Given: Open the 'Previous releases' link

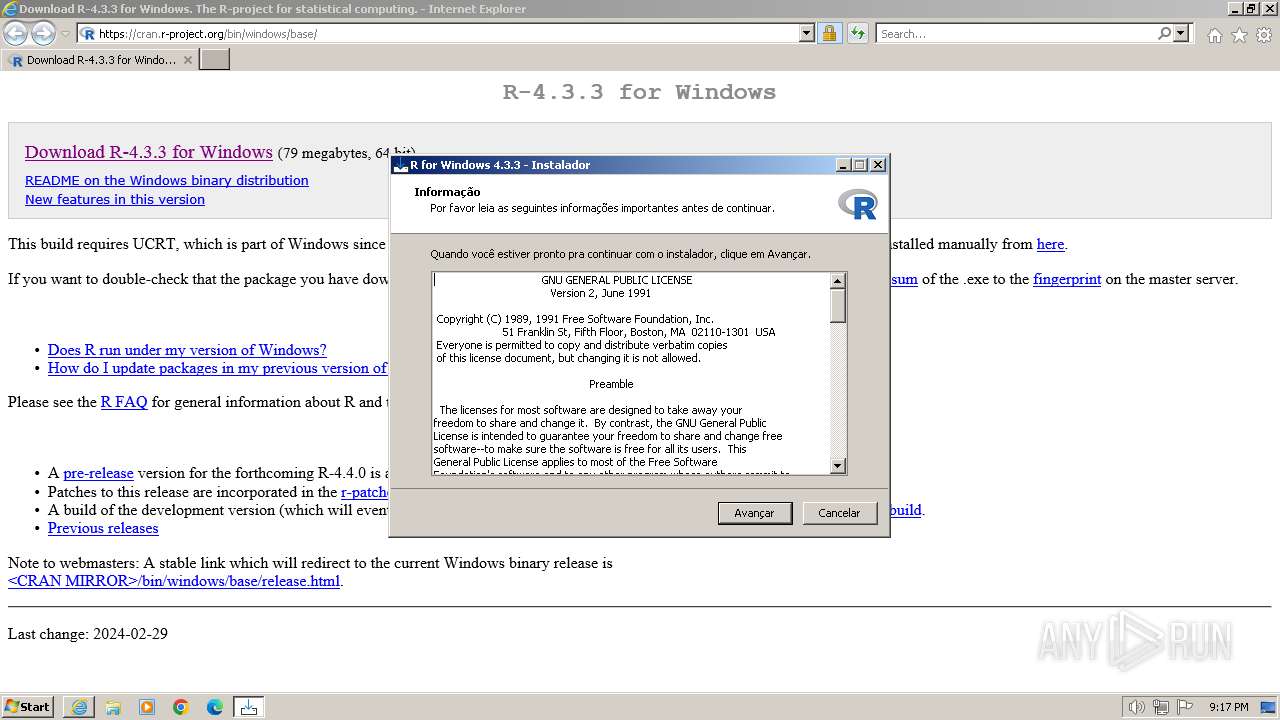Looking at the screenshot, I should (103, 528).
